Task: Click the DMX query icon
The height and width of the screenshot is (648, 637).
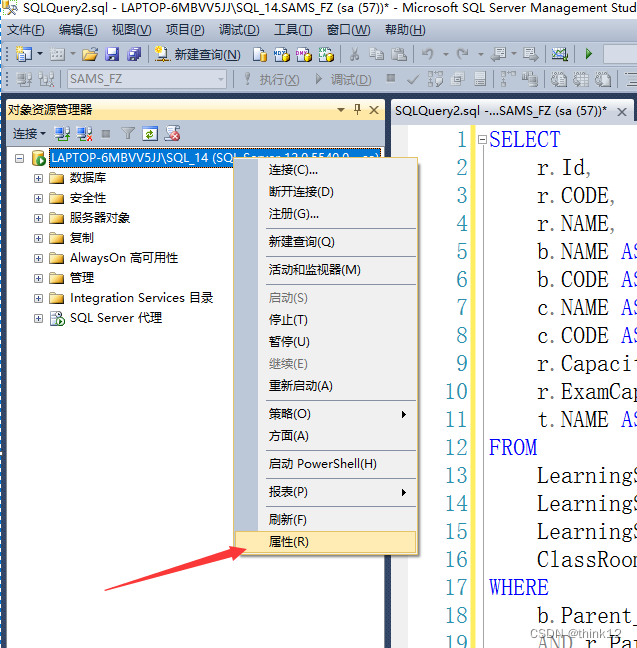Action: point(304,54)
